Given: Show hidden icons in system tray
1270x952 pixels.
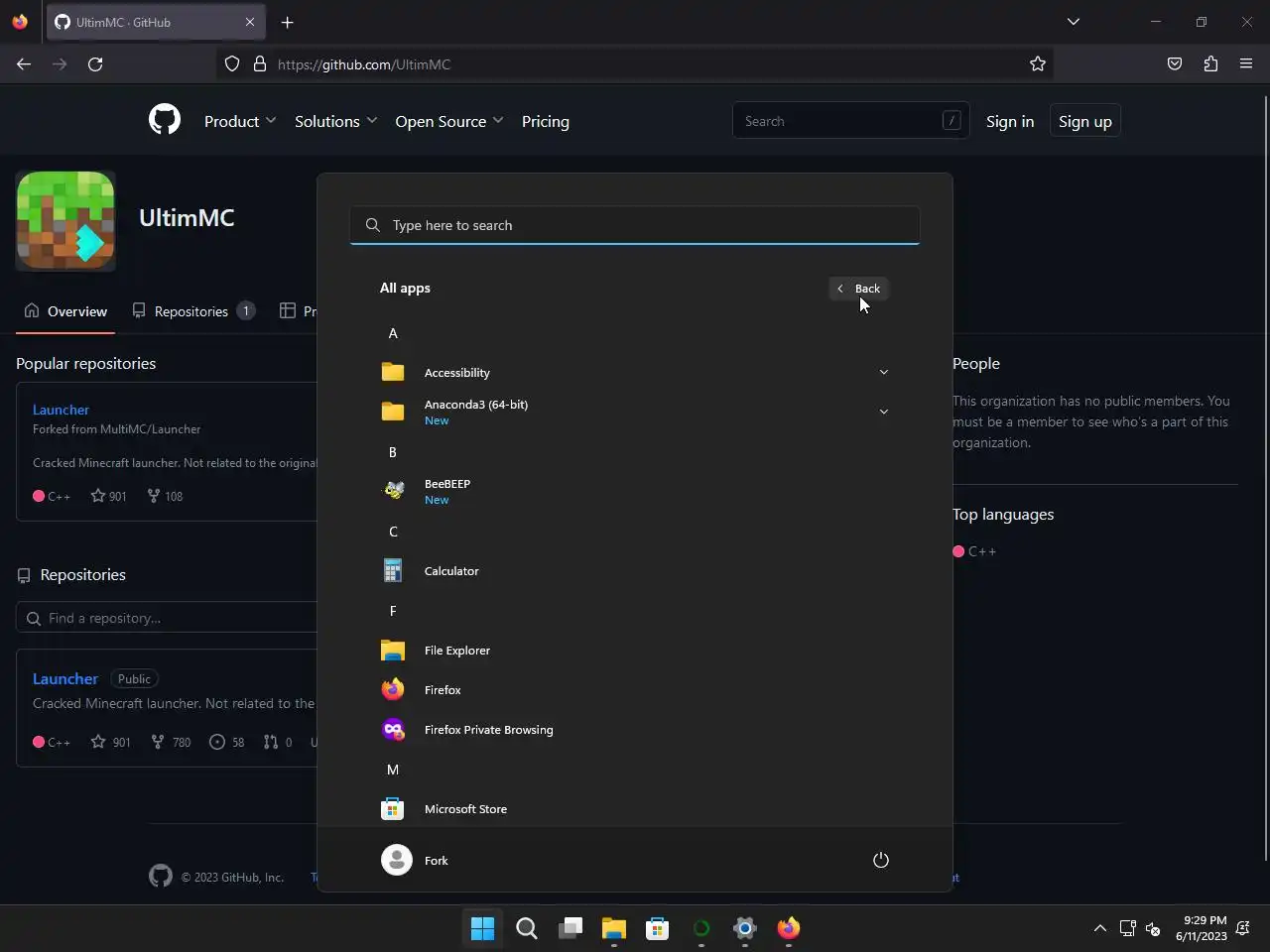Looking at the screenshot, I should coord(1099,928).
